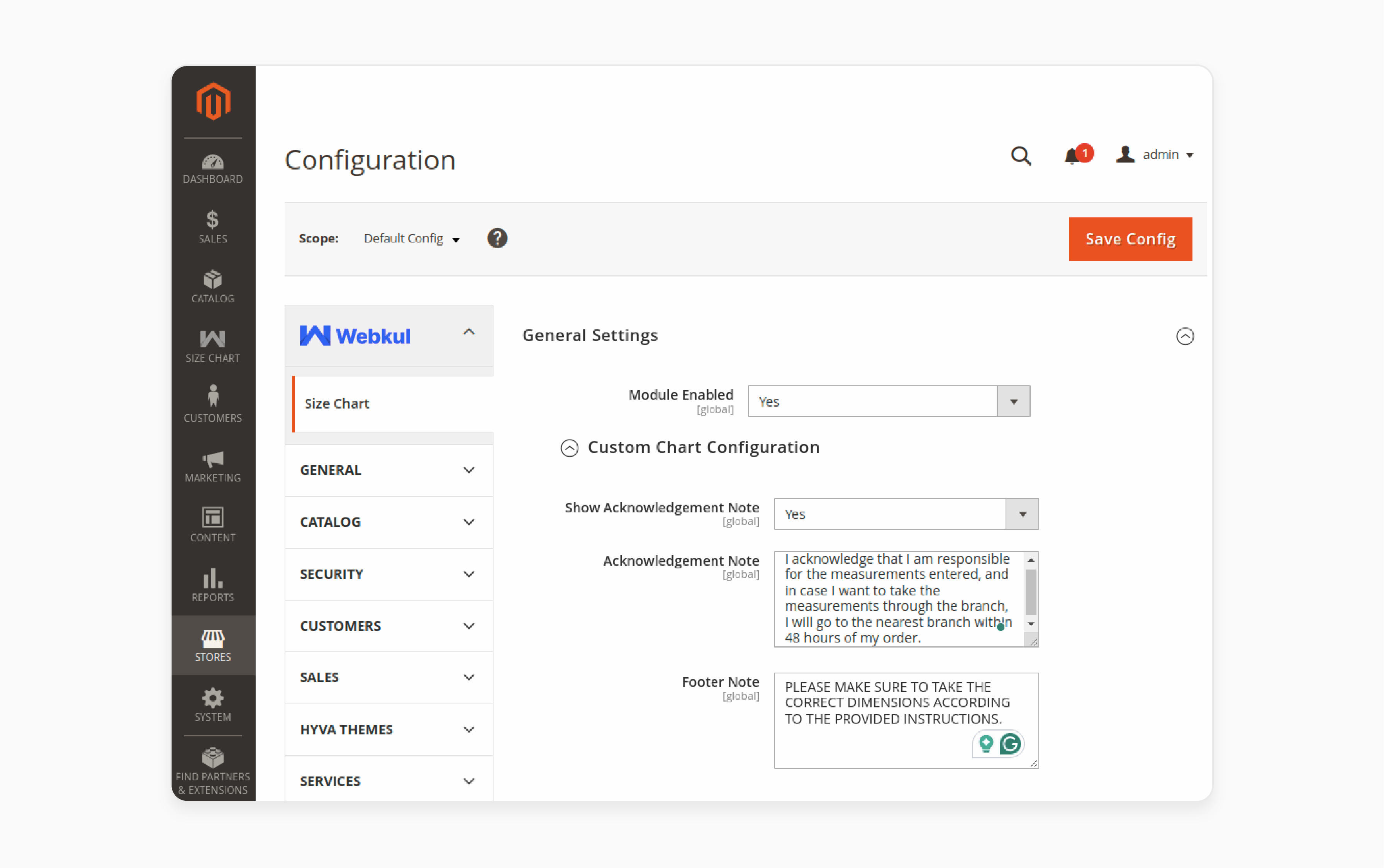Image resolution: width=1384 pixels, height=868 pixels.
Task: Click the Footer Note resize handle
Action: (1034, 763)
